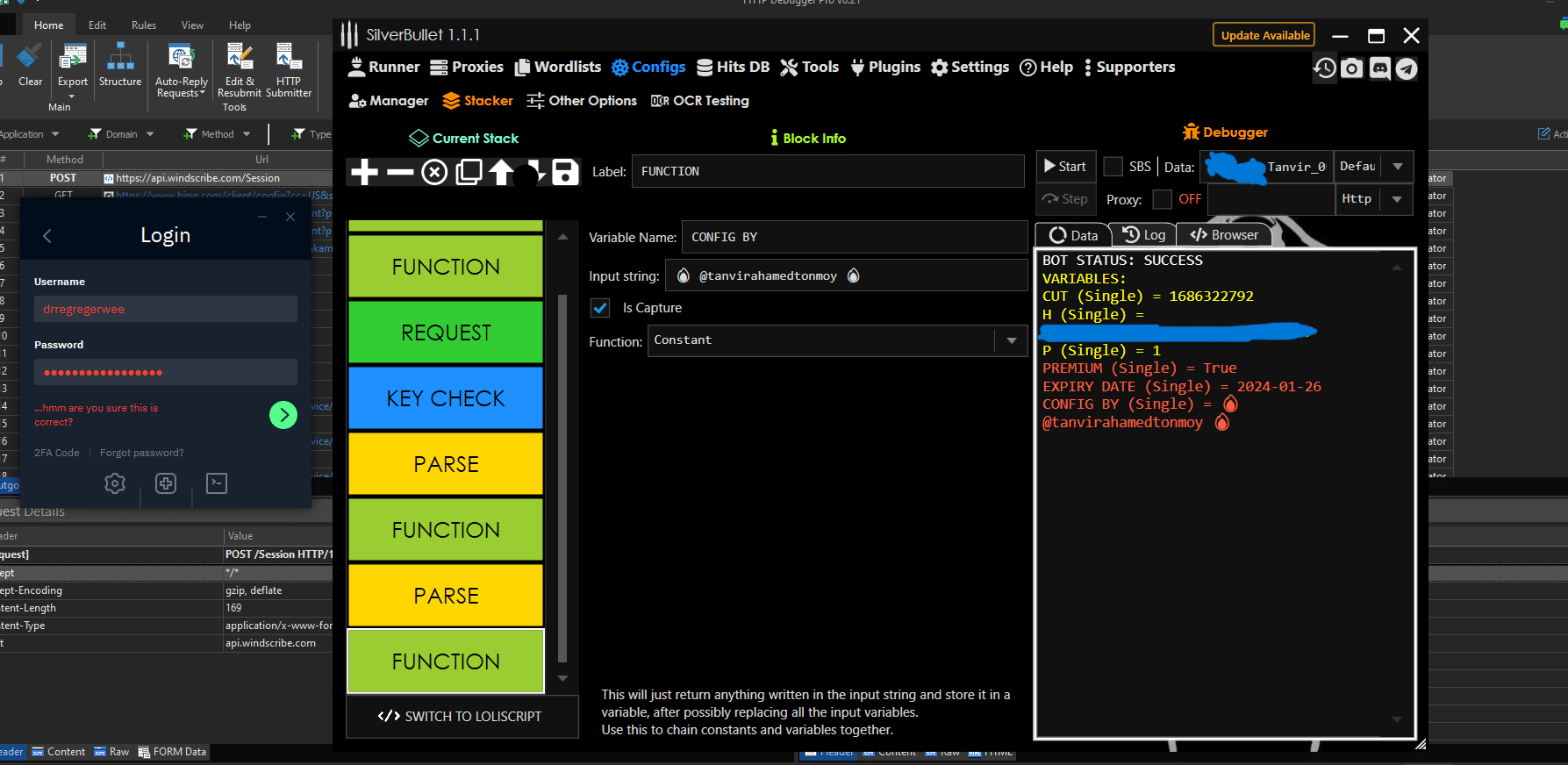Click the camera screenshot icon

(x=1352, y=68)
